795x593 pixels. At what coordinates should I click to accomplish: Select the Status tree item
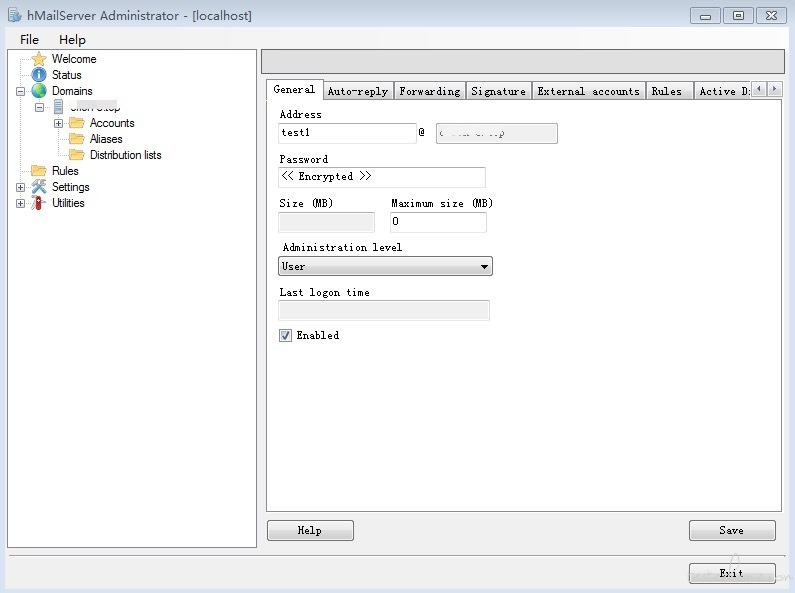point(66,75)
